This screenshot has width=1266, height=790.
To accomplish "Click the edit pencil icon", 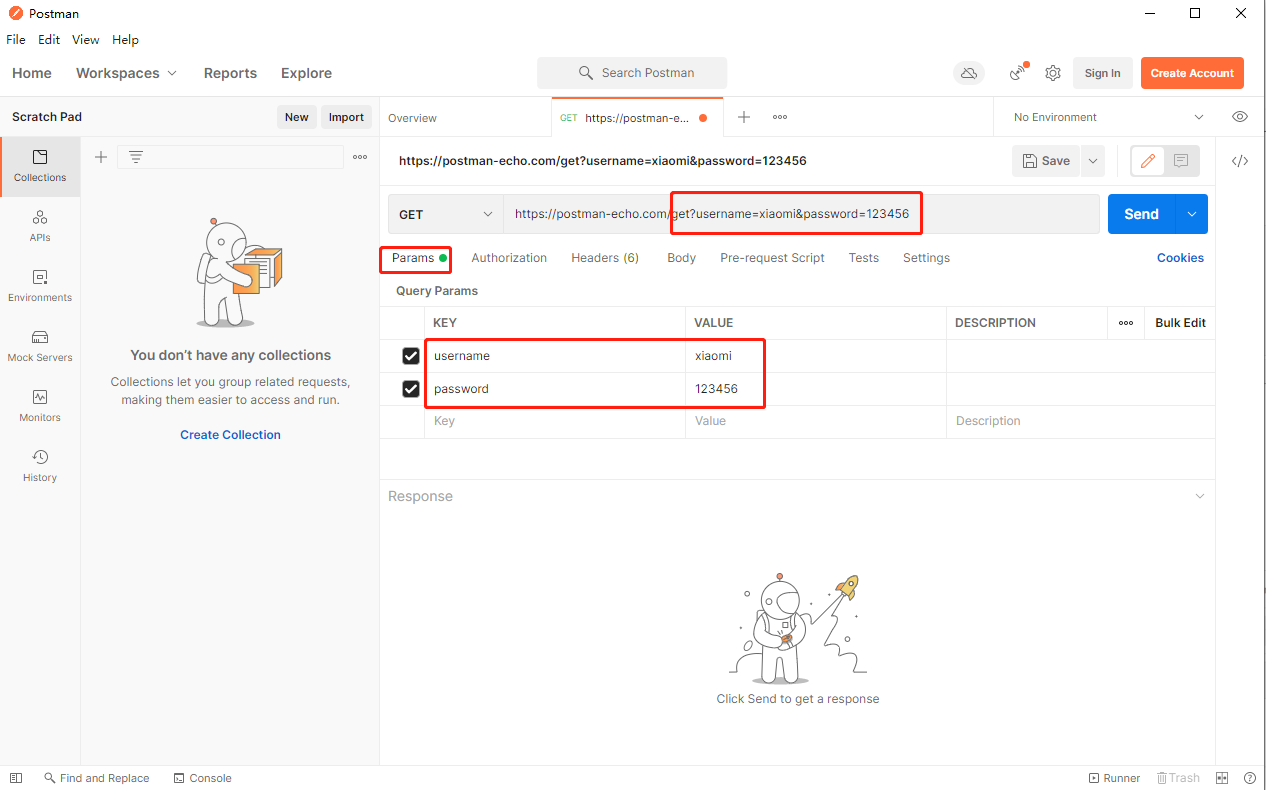I will (x=1148, y=161).
